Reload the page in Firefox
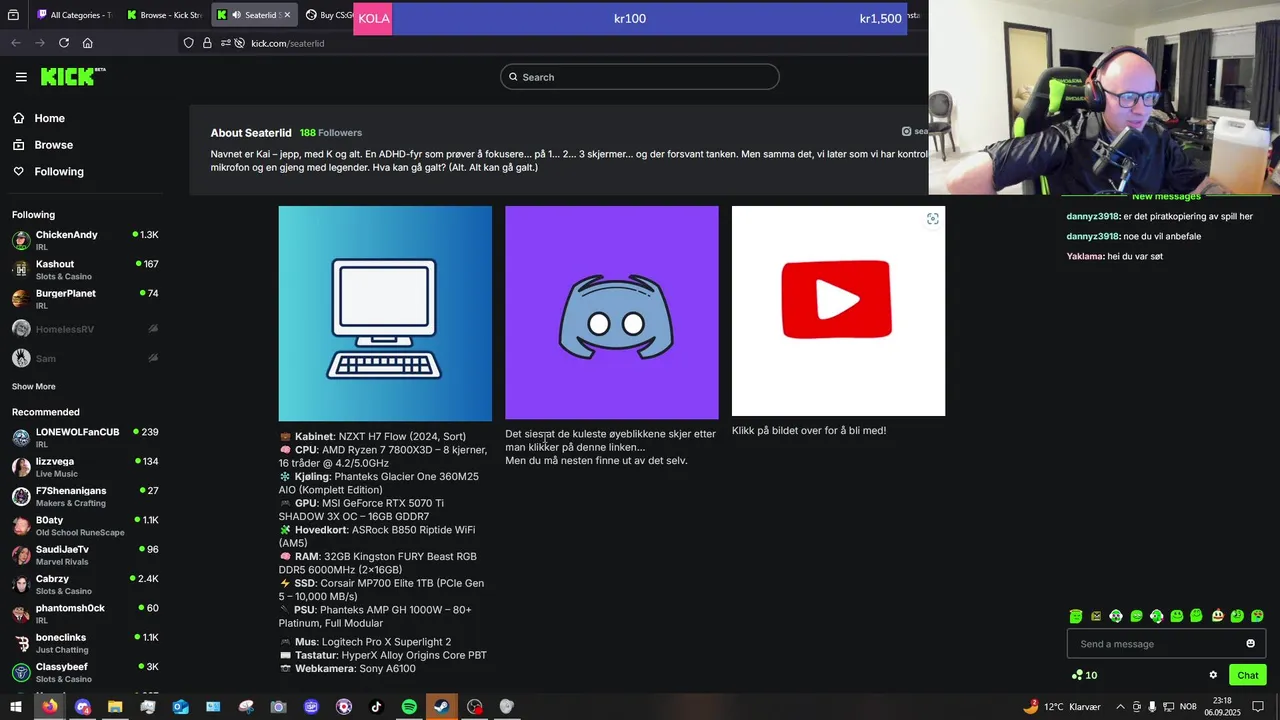The width and height of the screenshot is (1280, 720). coord(64,43)
